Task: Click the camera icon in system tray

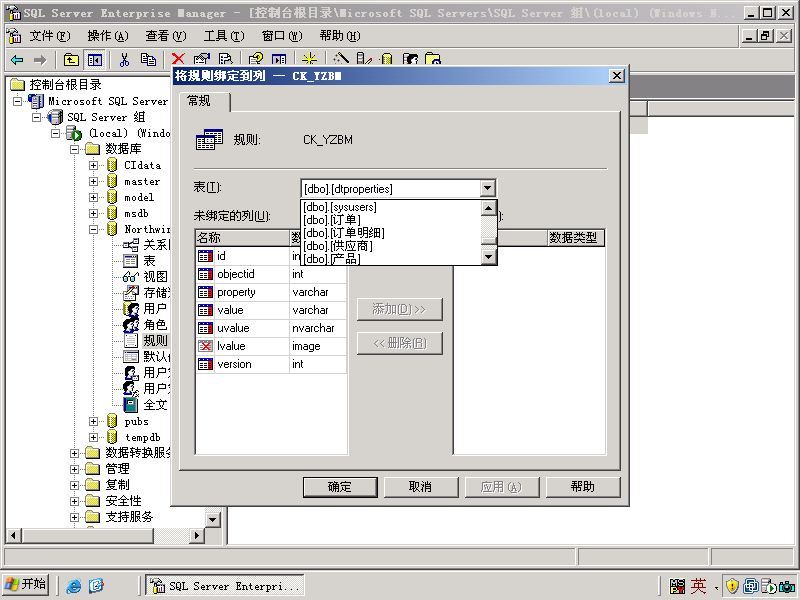Action: coord(788,587)
